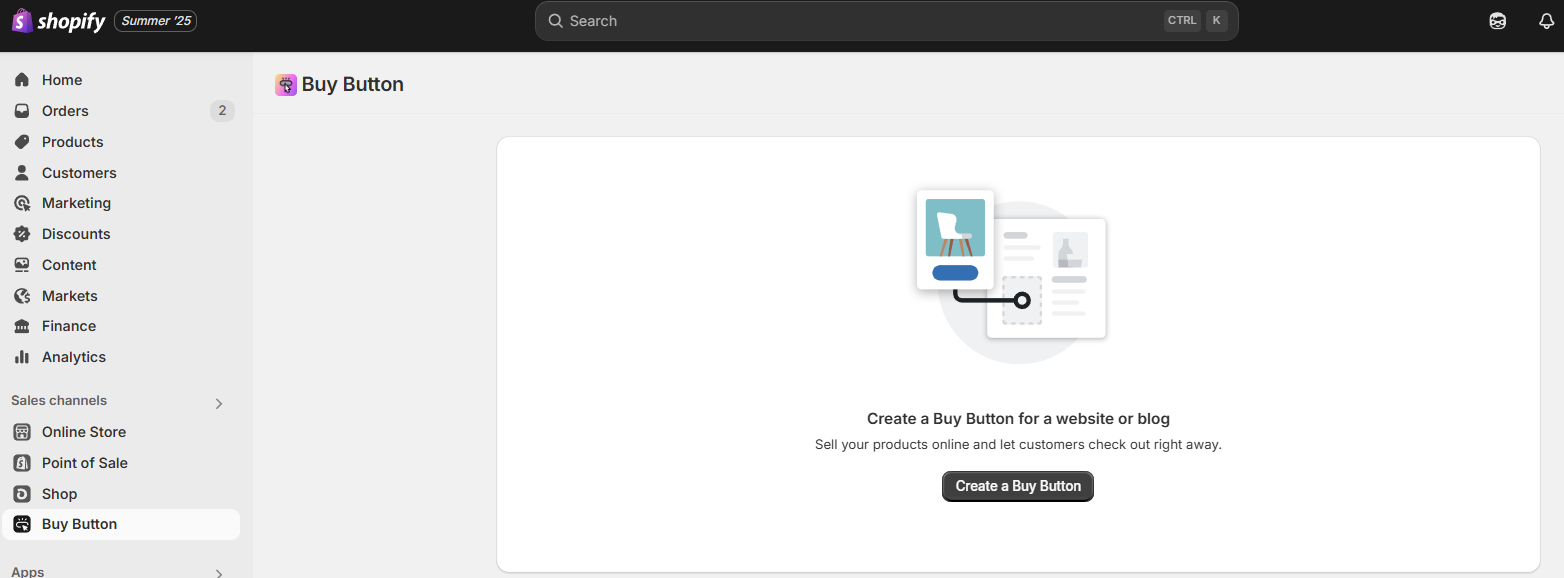The height and width of the screenshot is (578, 1564).
Task: Click the Products tag icon
Action: coord(22,142)
